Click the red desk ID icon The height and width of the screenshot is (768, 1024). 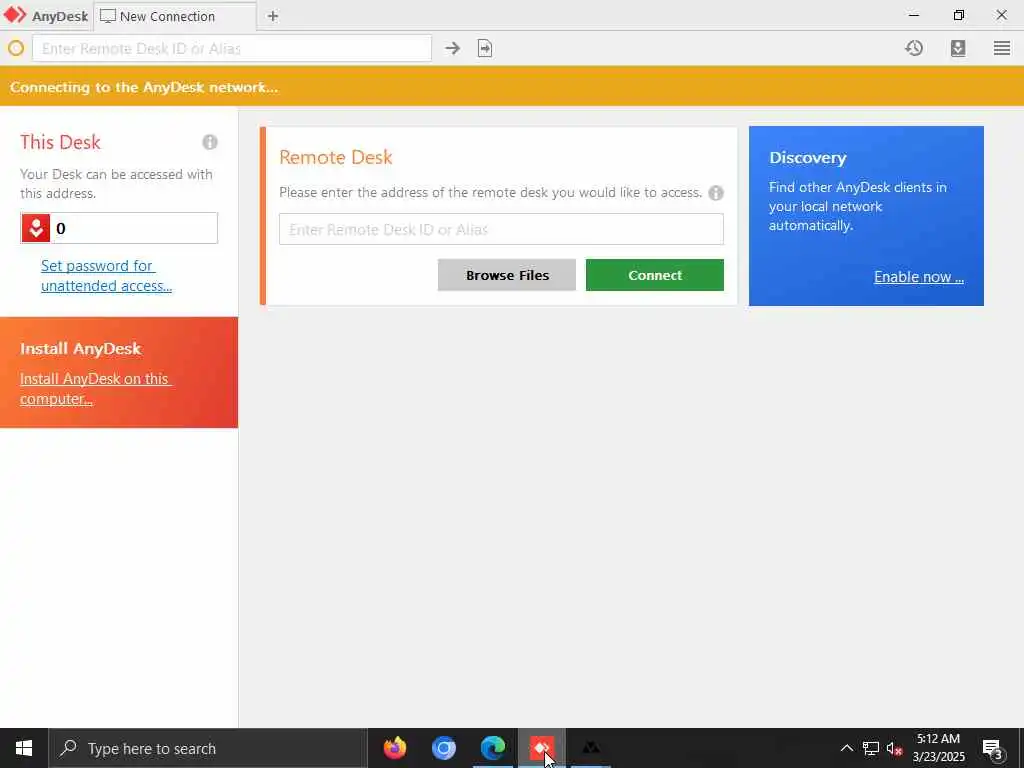[x=36, y=228]
